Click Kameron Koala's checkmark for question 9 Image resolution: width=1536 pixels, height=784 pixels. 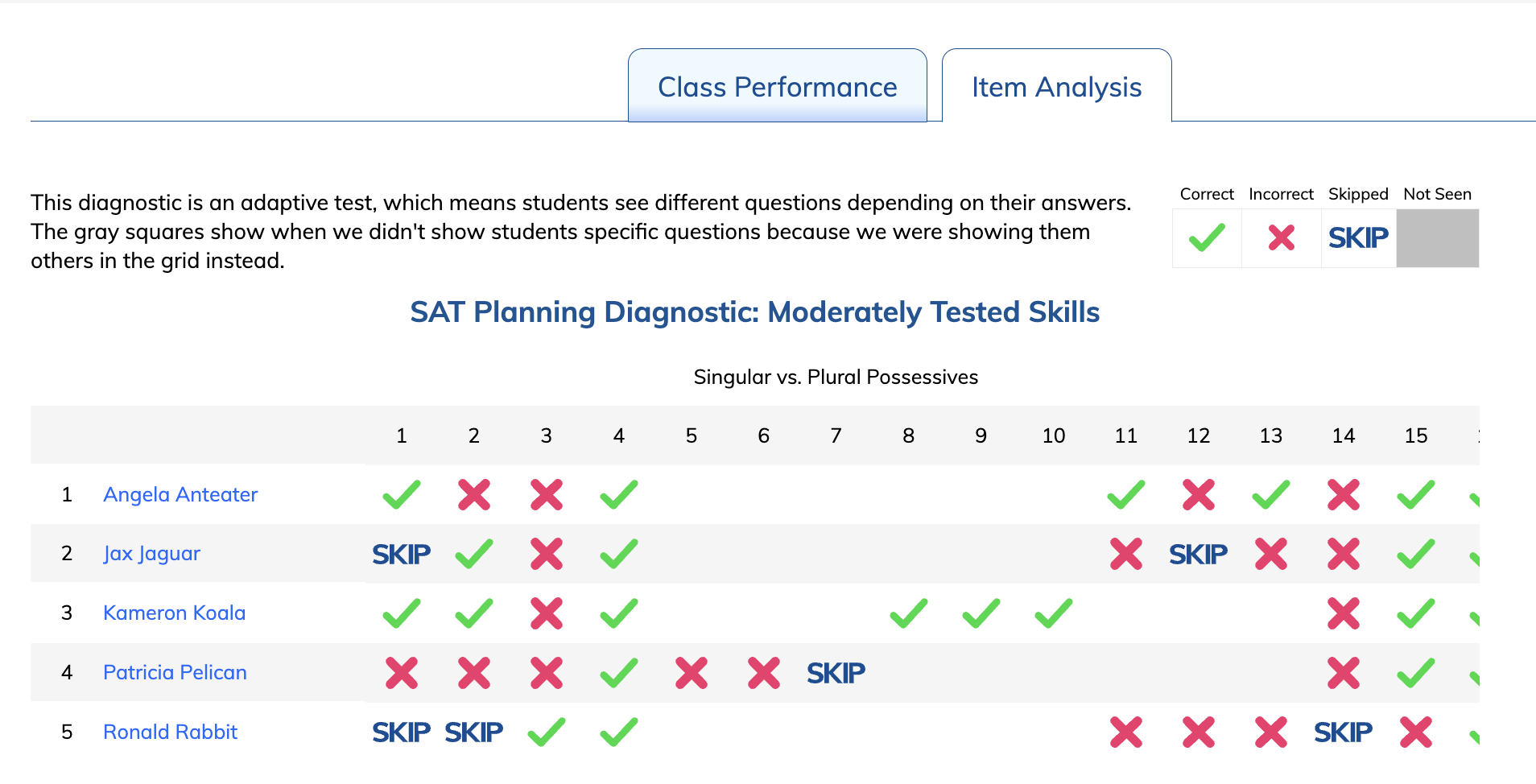tap(981, 613)
